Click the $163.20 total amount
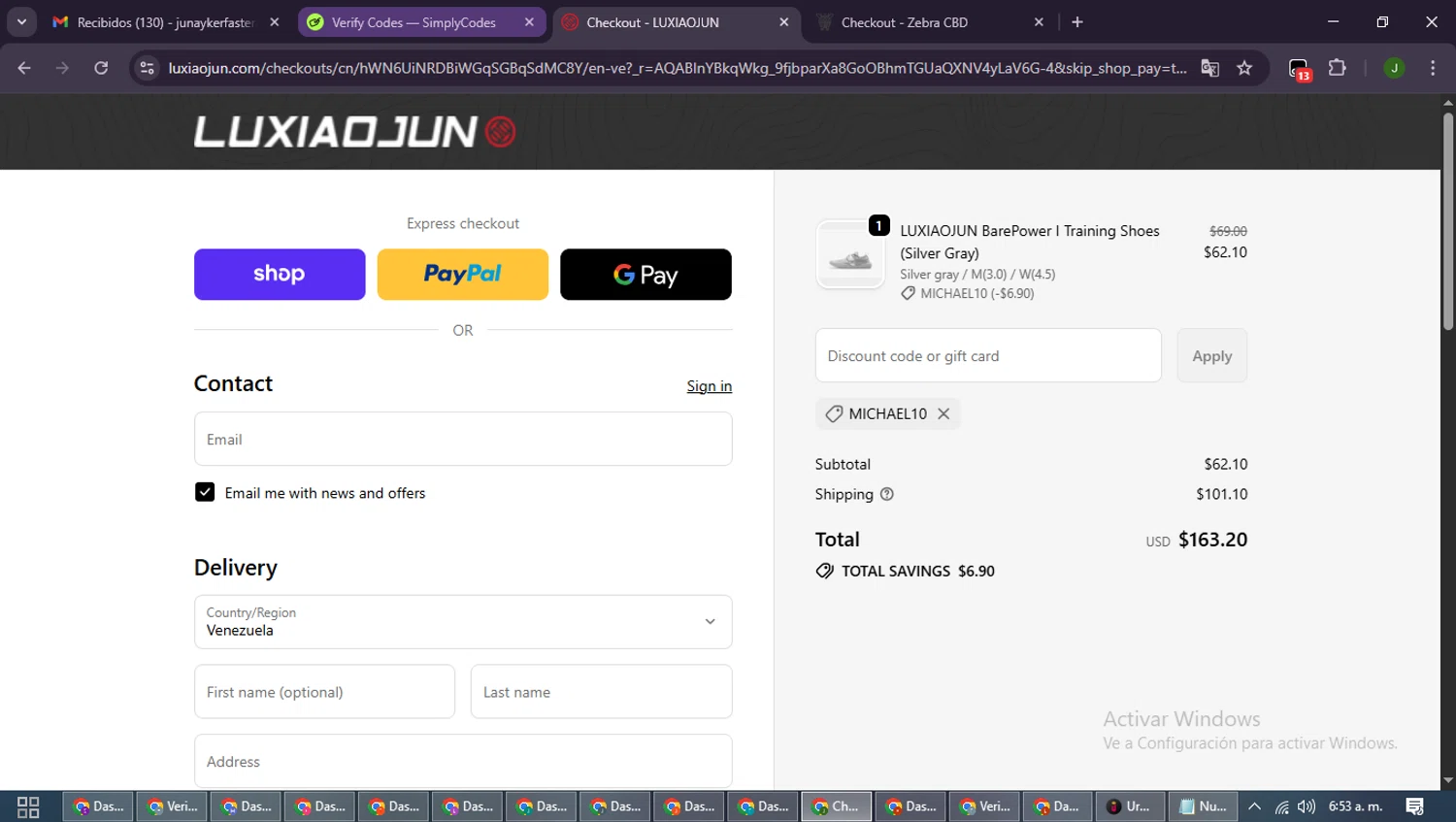1456x822 pixels. [1212, 540]
